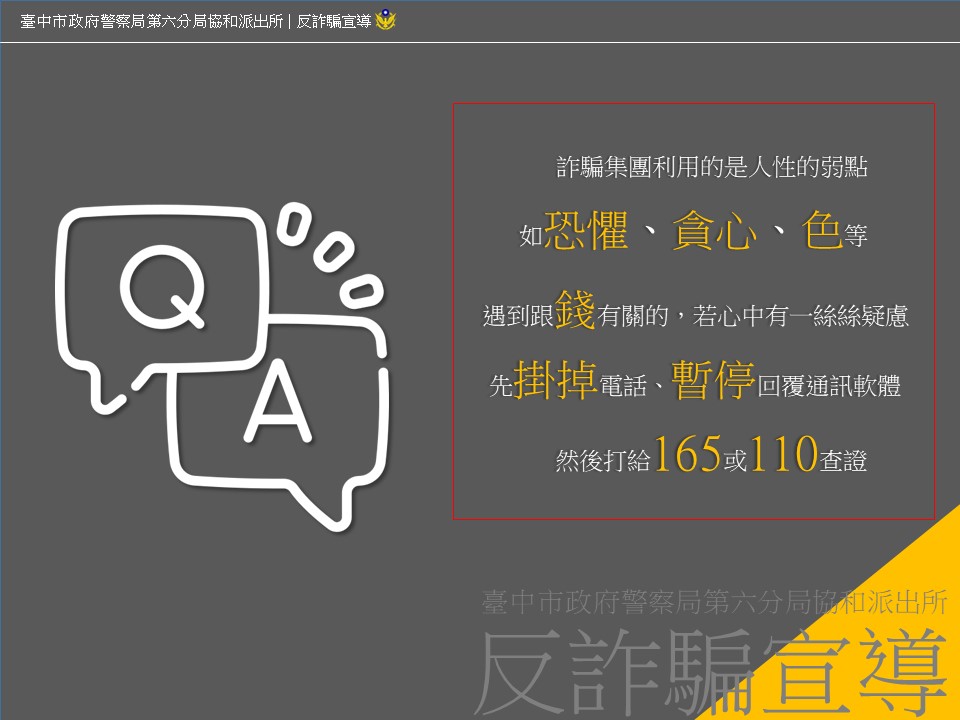Click the middle small oval mark

pyautogui.click(x=329, y=256)
